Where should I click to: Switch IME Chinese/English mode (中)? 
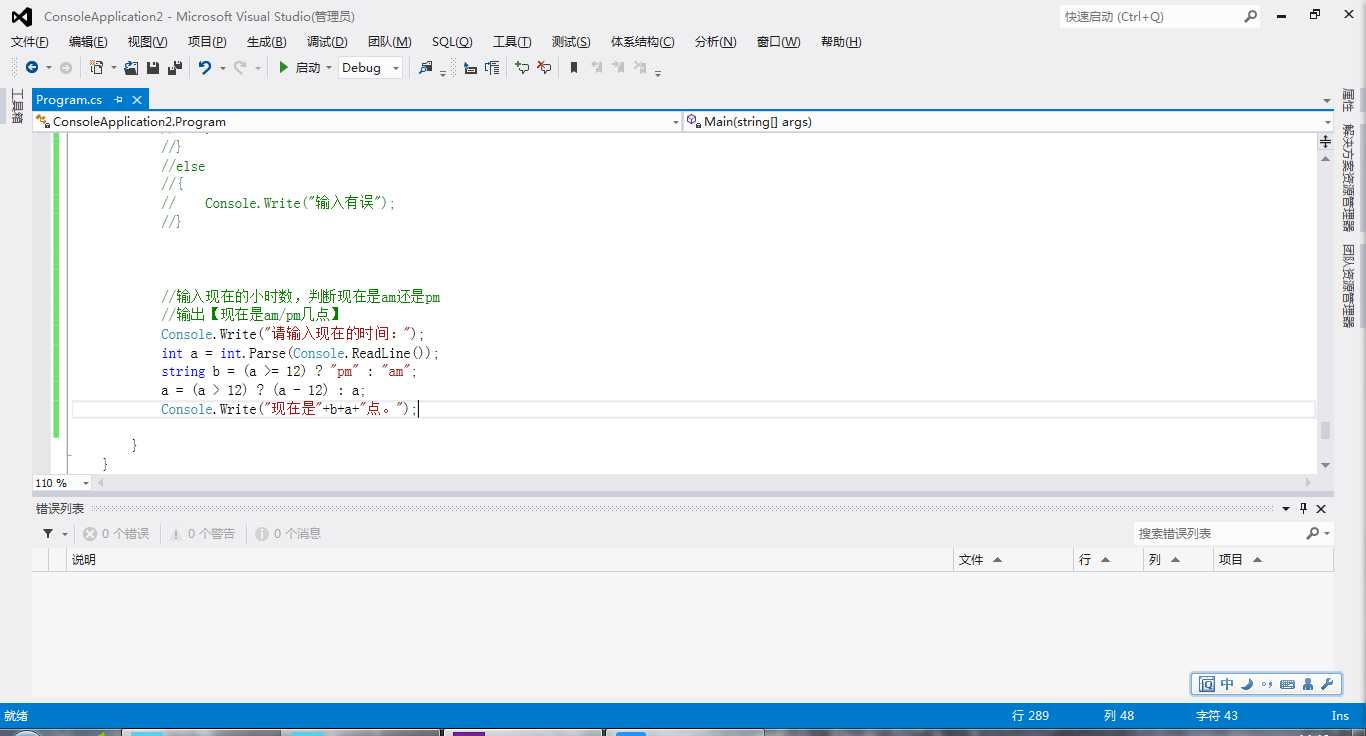click(1227, 685)
